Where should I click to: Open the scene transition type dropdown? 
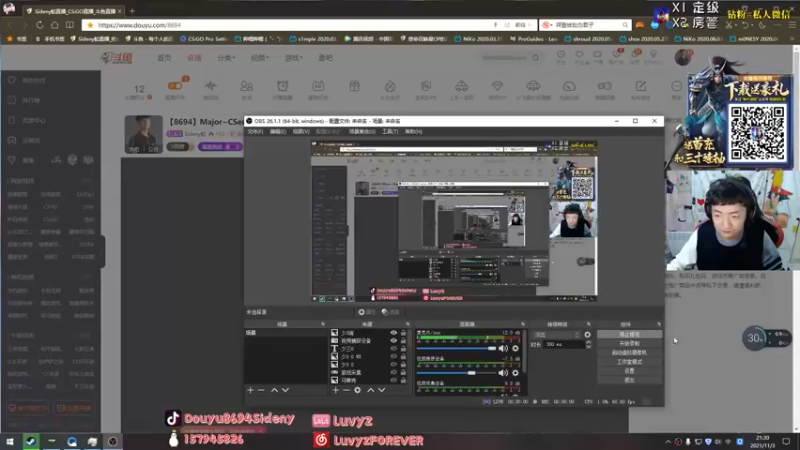557,335
